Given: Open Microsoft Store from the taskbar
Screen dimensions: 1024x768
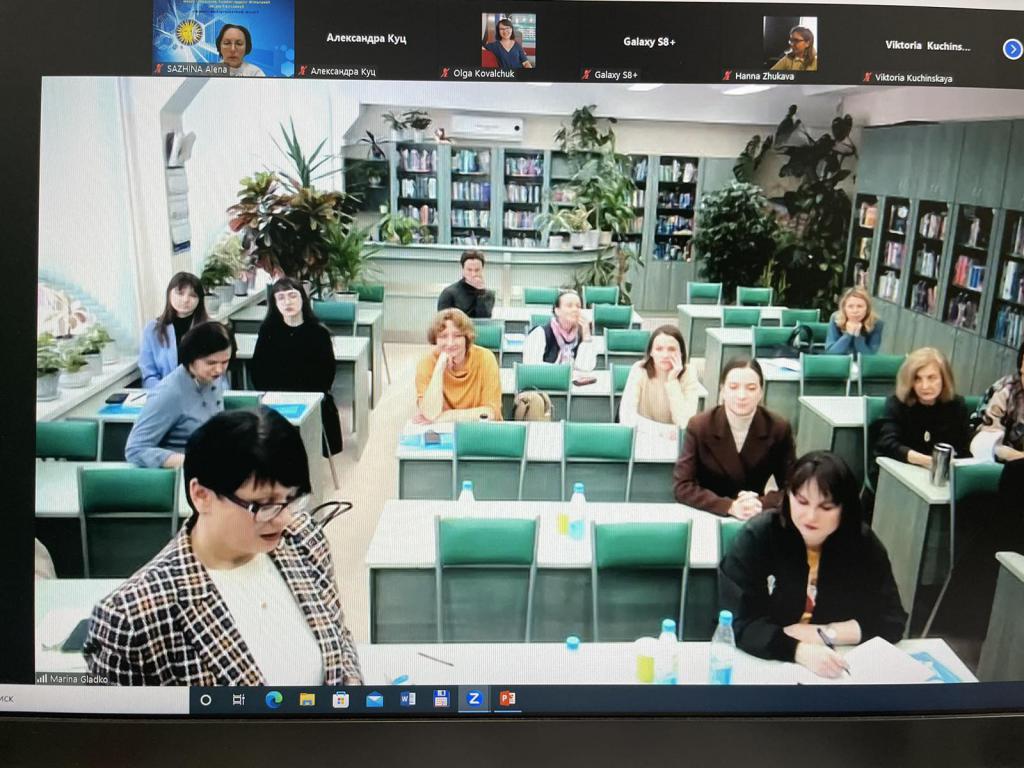Looking at the screenshot, I should pyautogui.click(x=341, y=699).
